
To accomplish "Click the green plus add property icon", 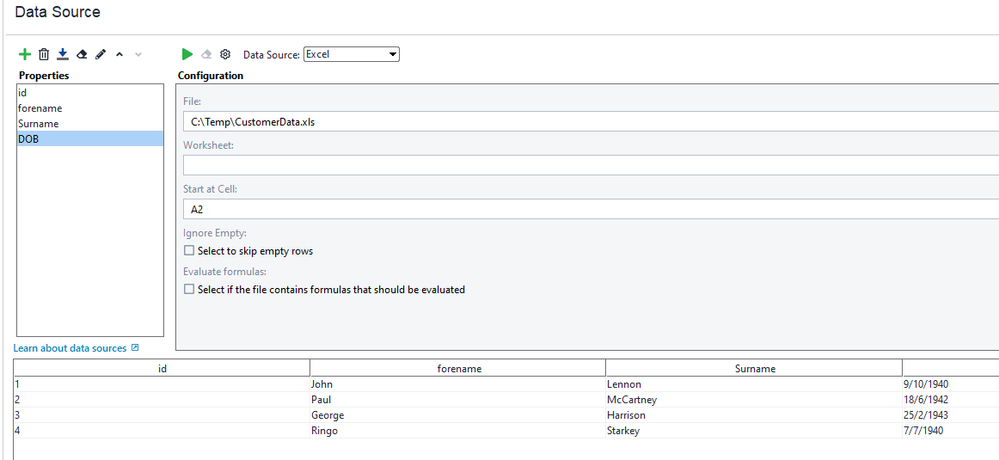I will click(x=25, y=54).
